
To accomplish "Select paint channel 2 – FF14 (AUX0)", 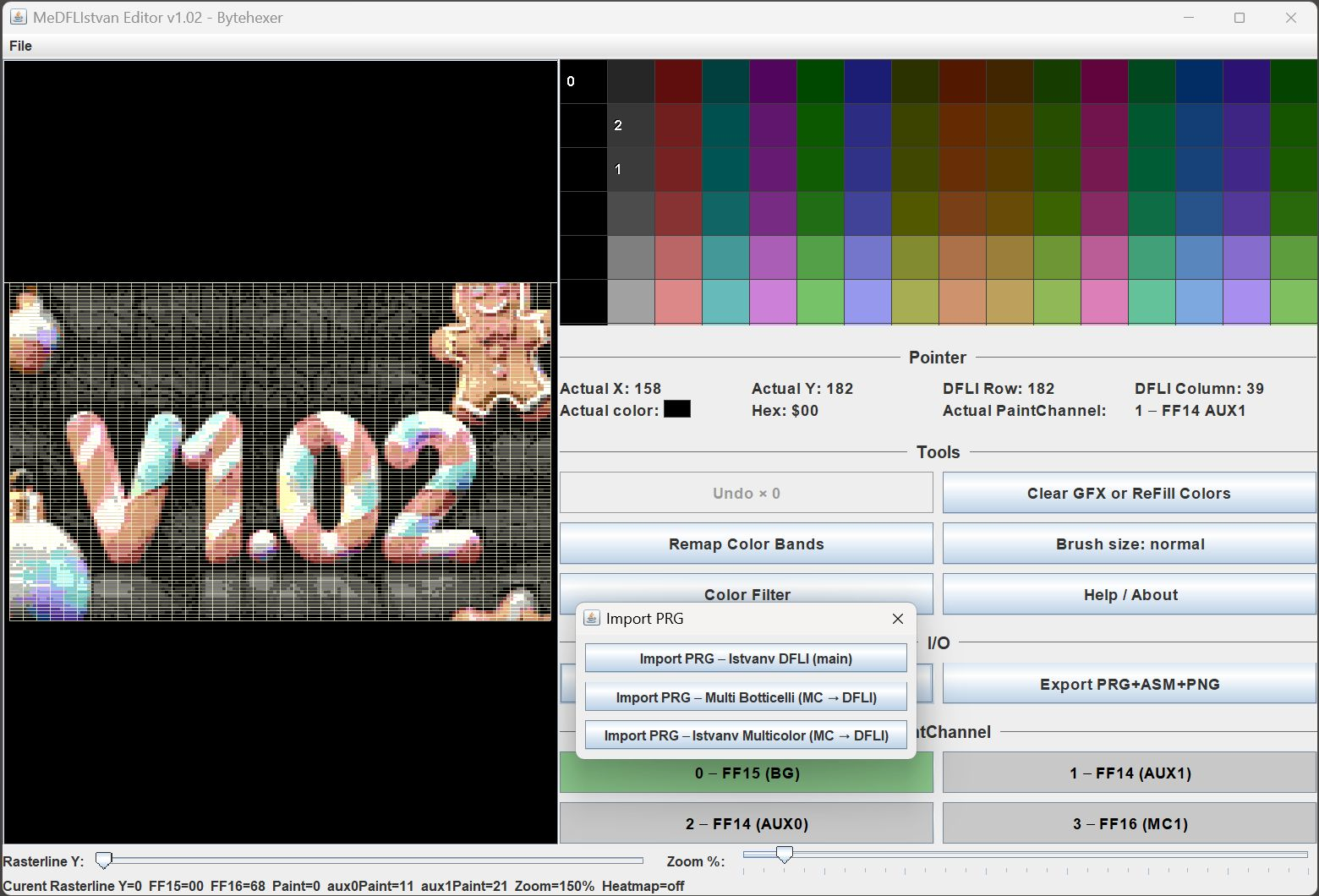I will 747,824.
